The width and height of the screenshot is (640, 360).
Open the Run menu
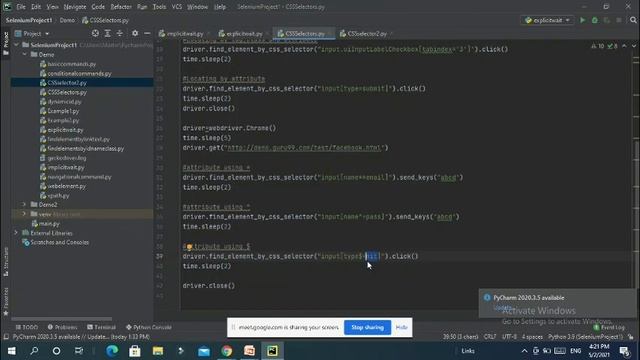pyautogui.click(x=142, y=7)
